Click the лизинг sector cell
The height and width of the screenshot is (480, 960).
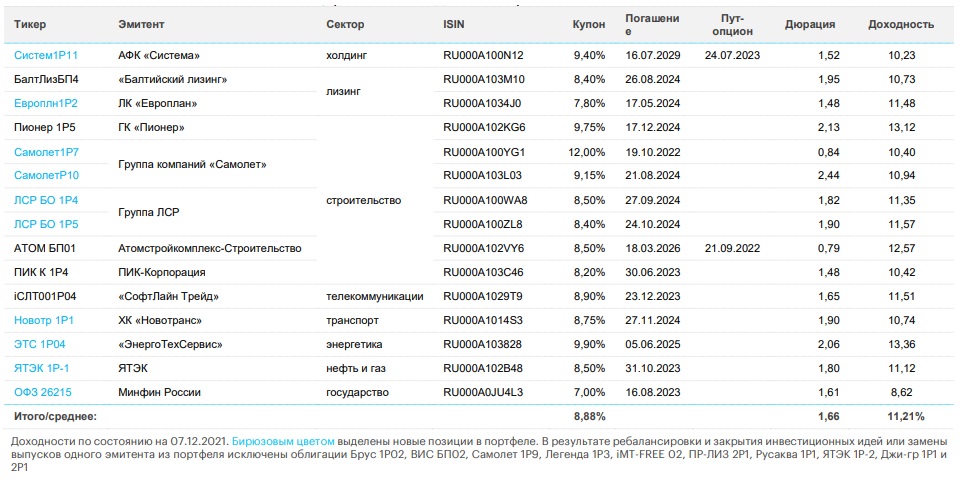[344, 91]
